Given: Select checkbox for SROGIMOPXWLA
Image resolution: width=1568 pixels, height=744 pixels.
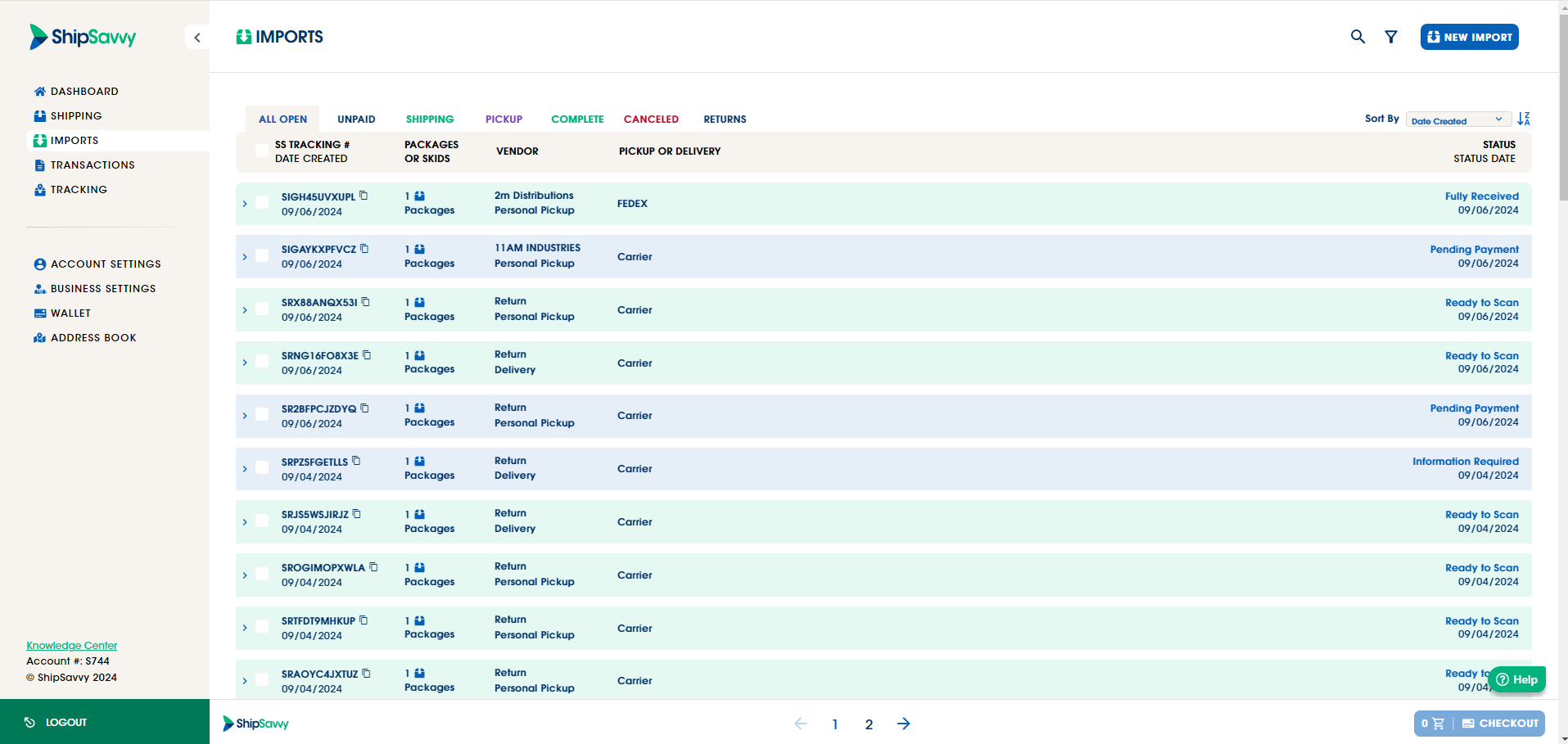Looking at the screenshot, I should tap(262, 574).
